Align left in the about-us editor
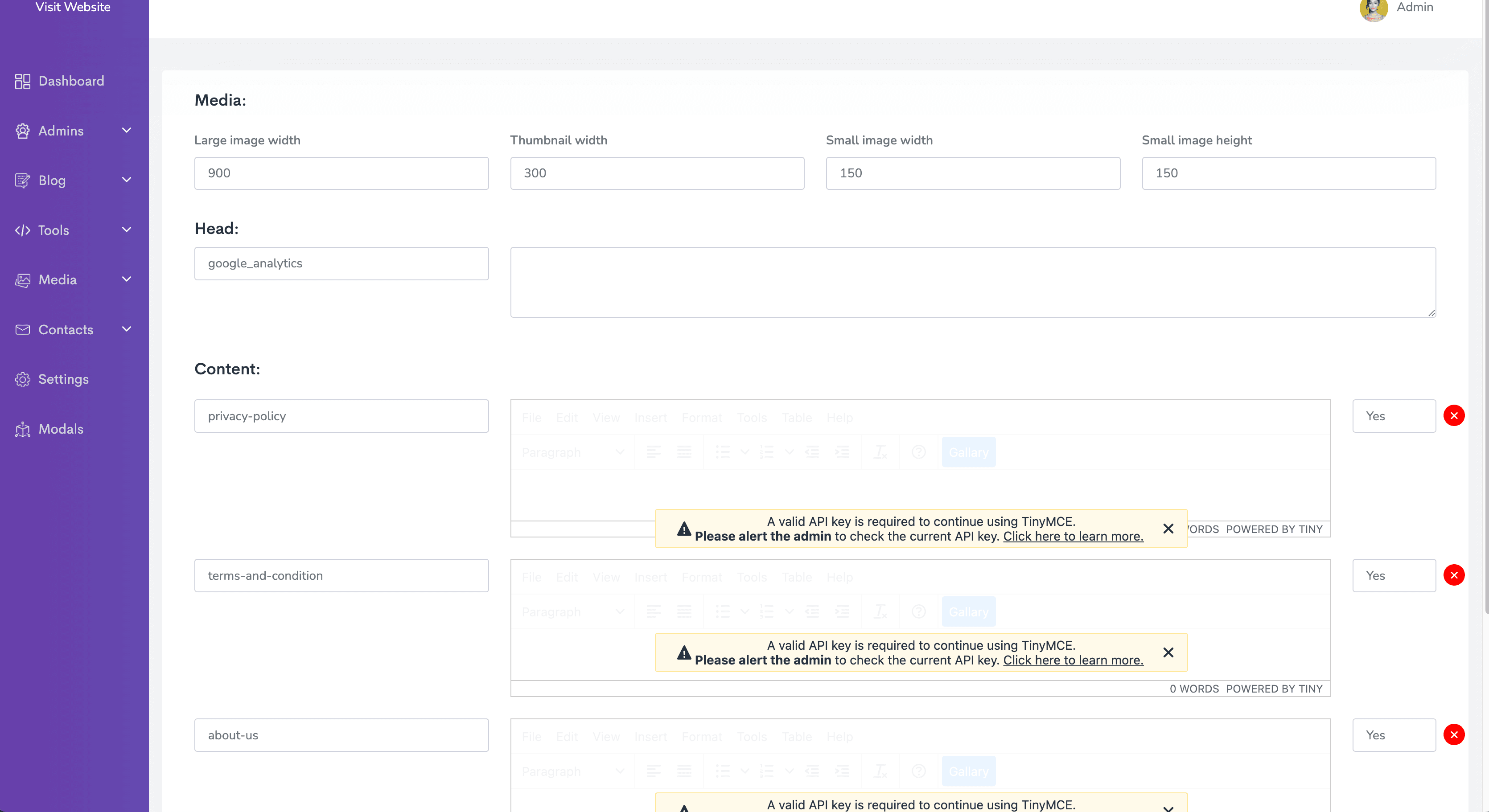Screen dimensions: 1489x812 pos(654,771)
